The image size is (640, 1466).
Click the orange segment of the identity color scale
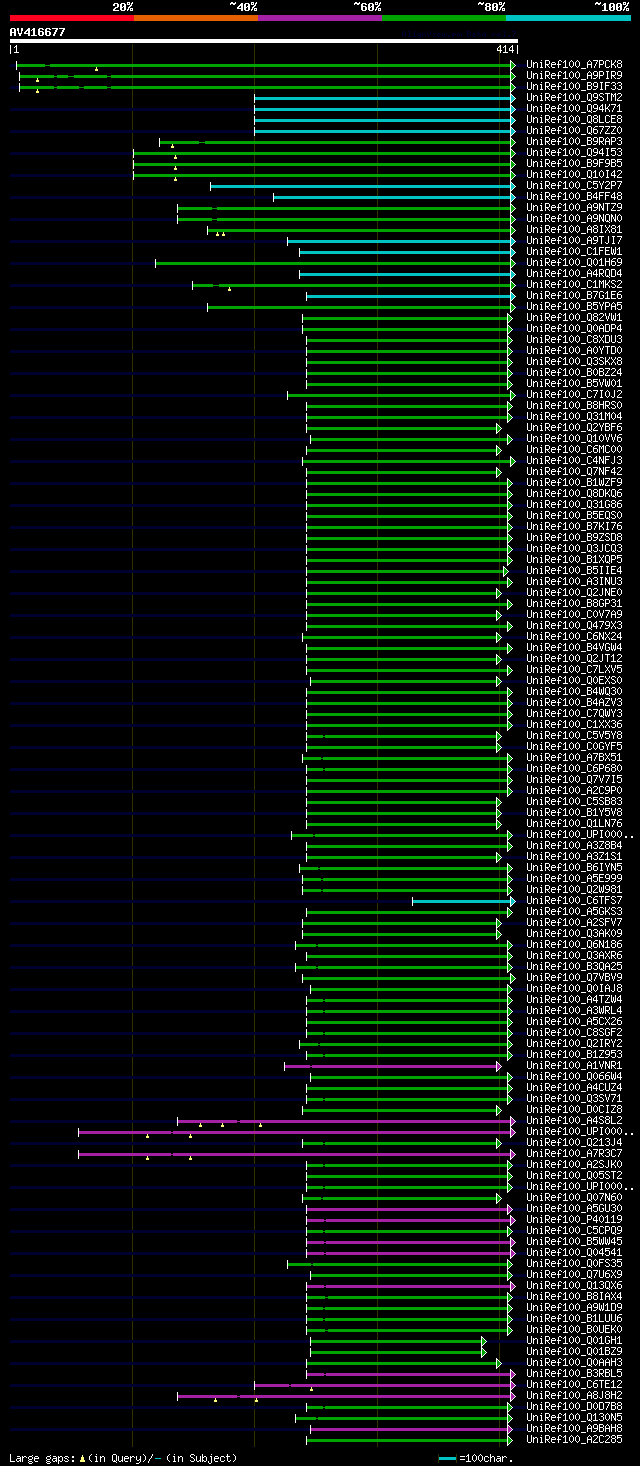tap(195, 18)
